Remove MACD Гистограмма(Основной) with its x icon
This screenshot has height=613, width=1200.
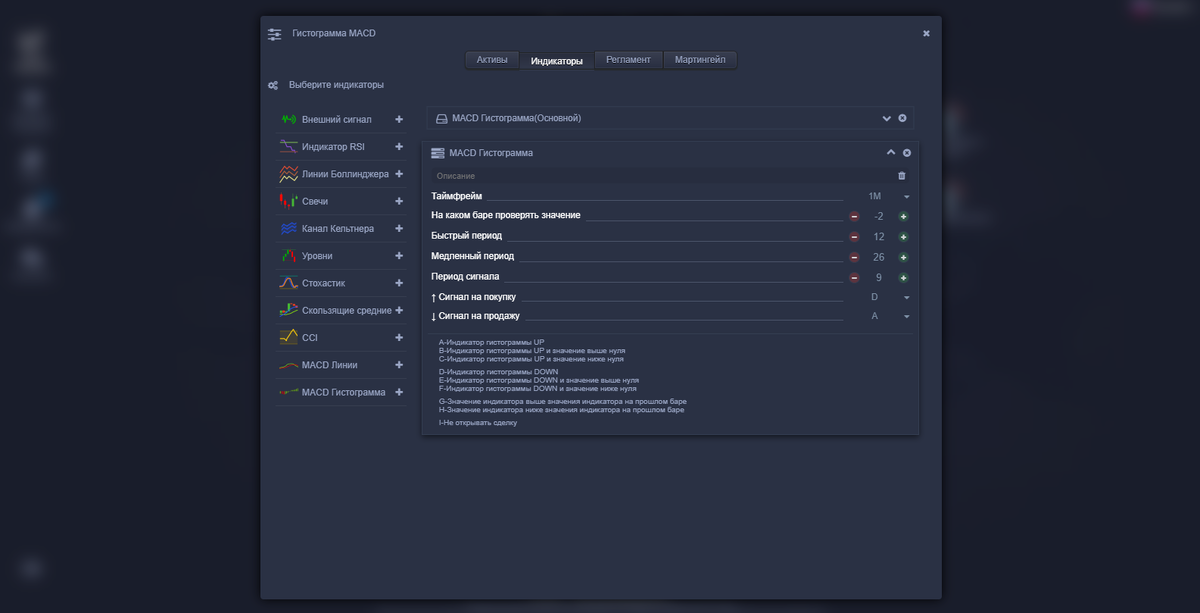coord(902,118)
